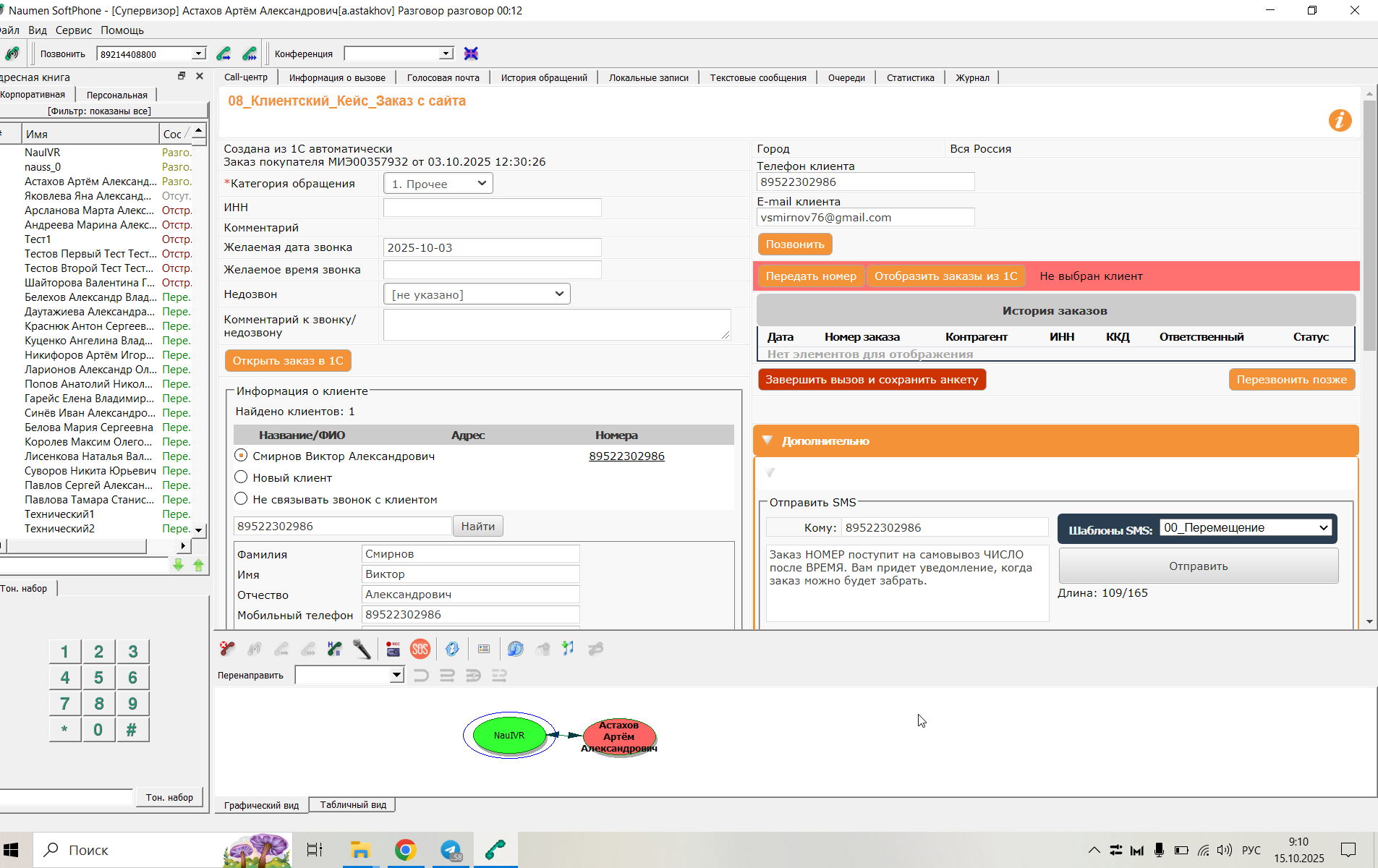This screenshot has height=868, width=1378.
Task: Click the Отобразить заказы из 1С button
Action: click(945, 276)
